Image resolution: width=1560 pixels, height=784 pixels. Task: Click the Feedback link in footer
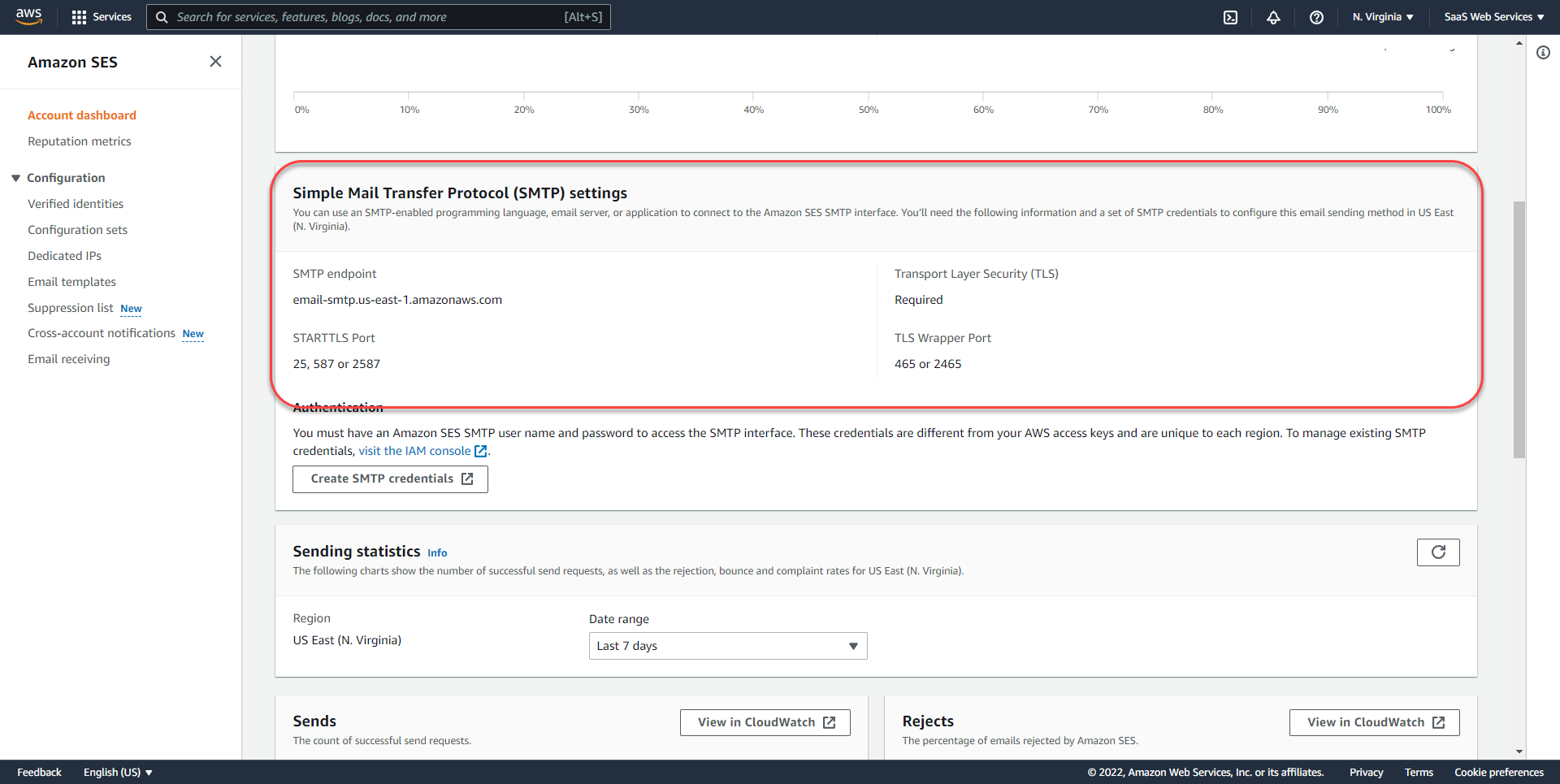point(39,772)
